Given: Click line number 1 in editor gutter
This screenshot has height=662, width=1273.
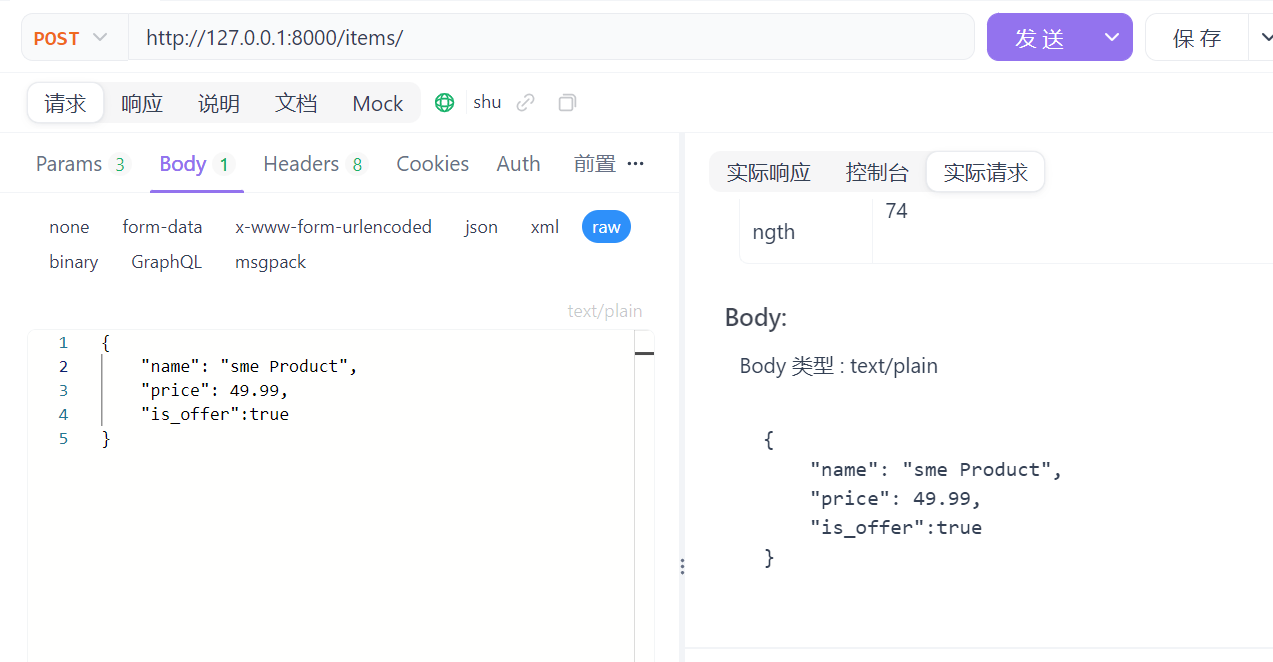Looking at the screenshot, I should pyautogui.click(x=63, y=342).
